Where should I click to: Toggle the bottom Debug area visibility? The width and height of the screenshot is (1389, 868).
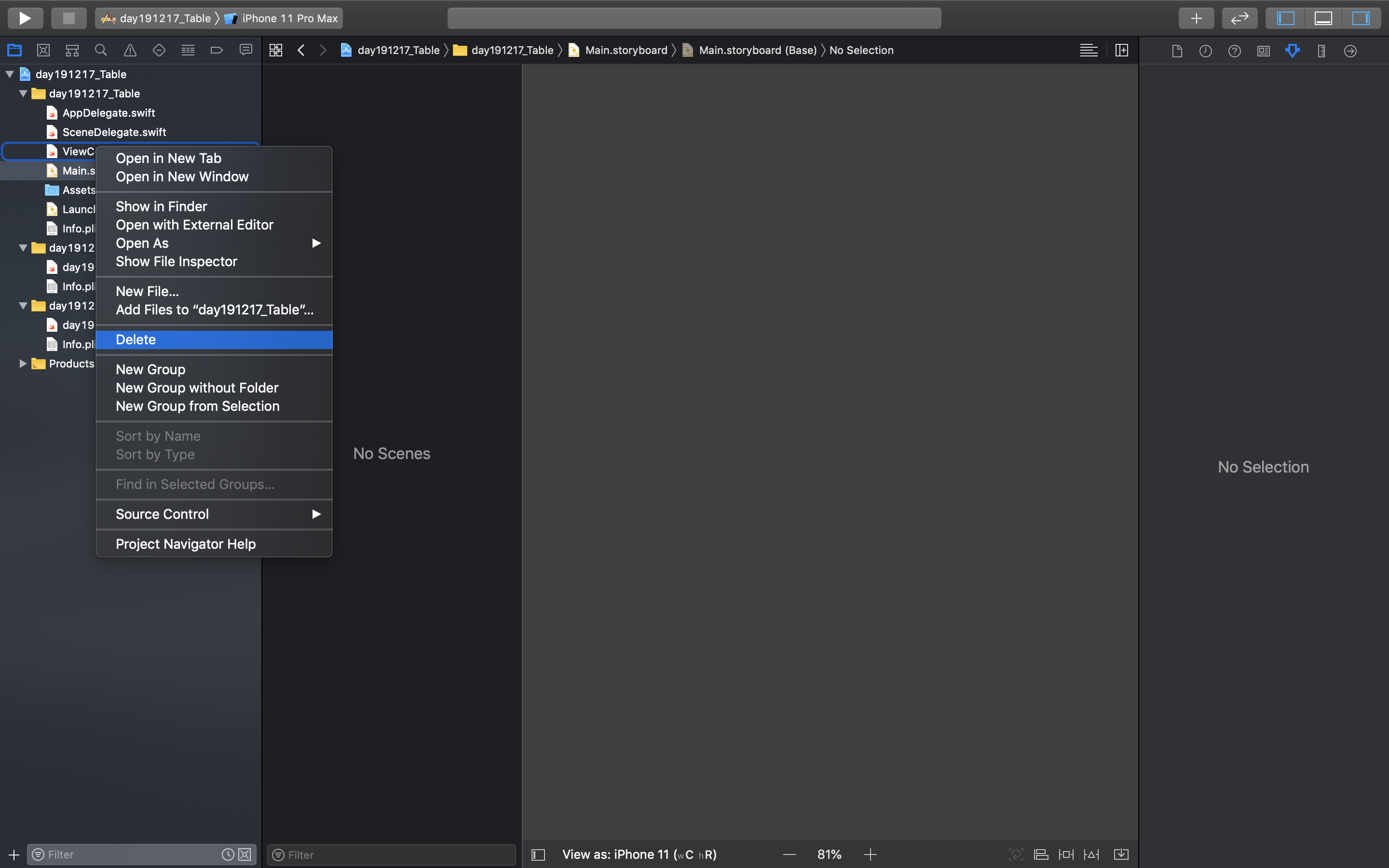pyautogui.click(x=1323, y=18)
